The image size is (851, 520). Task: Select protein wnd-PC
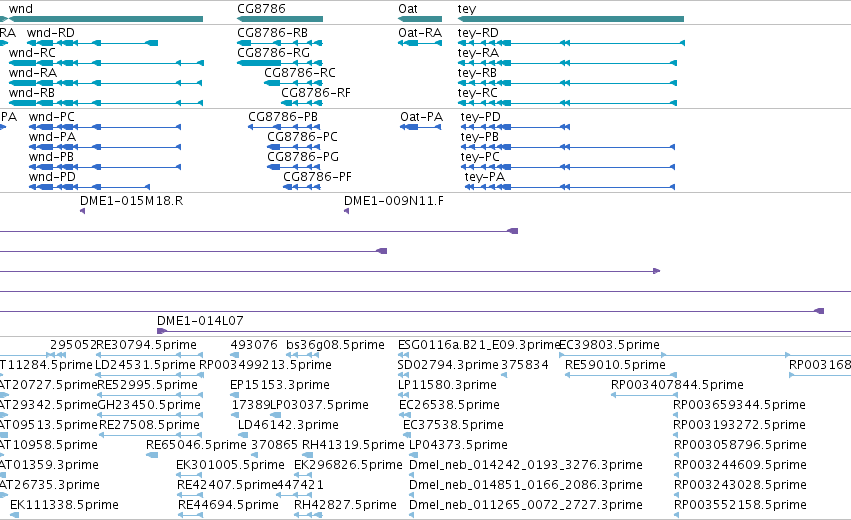52,117
